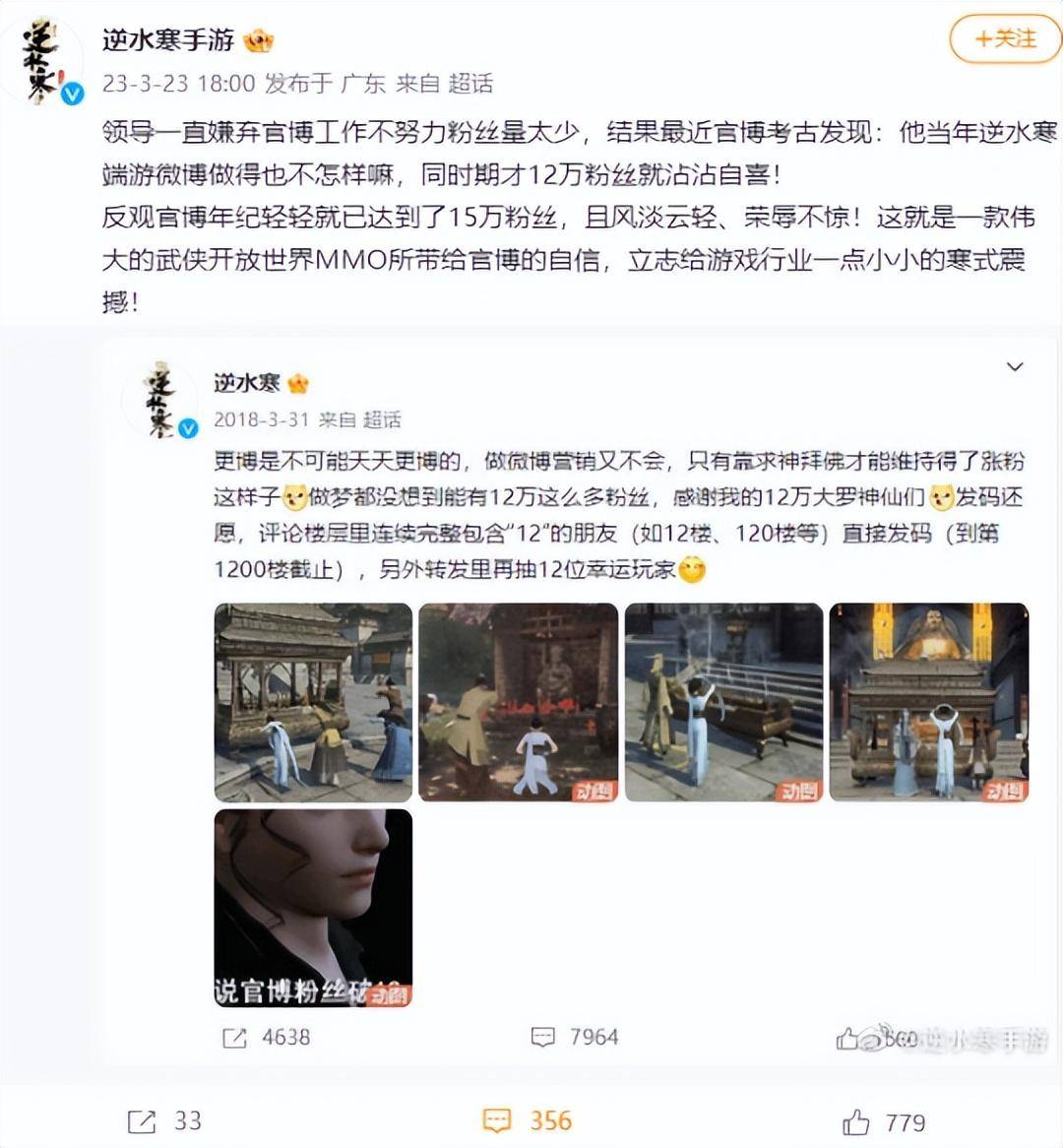View the first incense burner image thumbnail
This screenshot has width=1063, height=1148.
(313, 702)
